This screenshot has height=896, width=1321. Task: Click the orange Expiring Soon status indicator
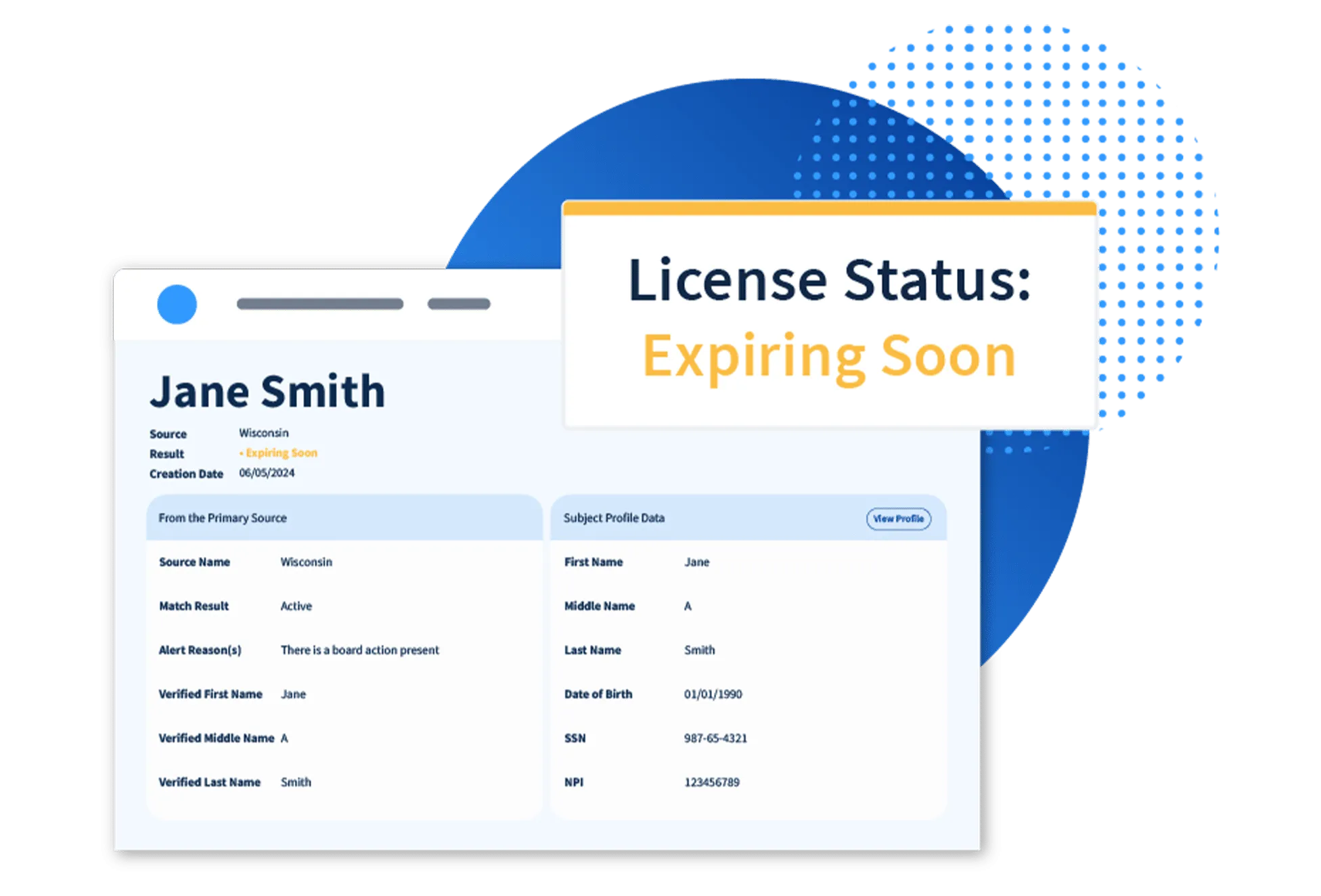[277, 453]
